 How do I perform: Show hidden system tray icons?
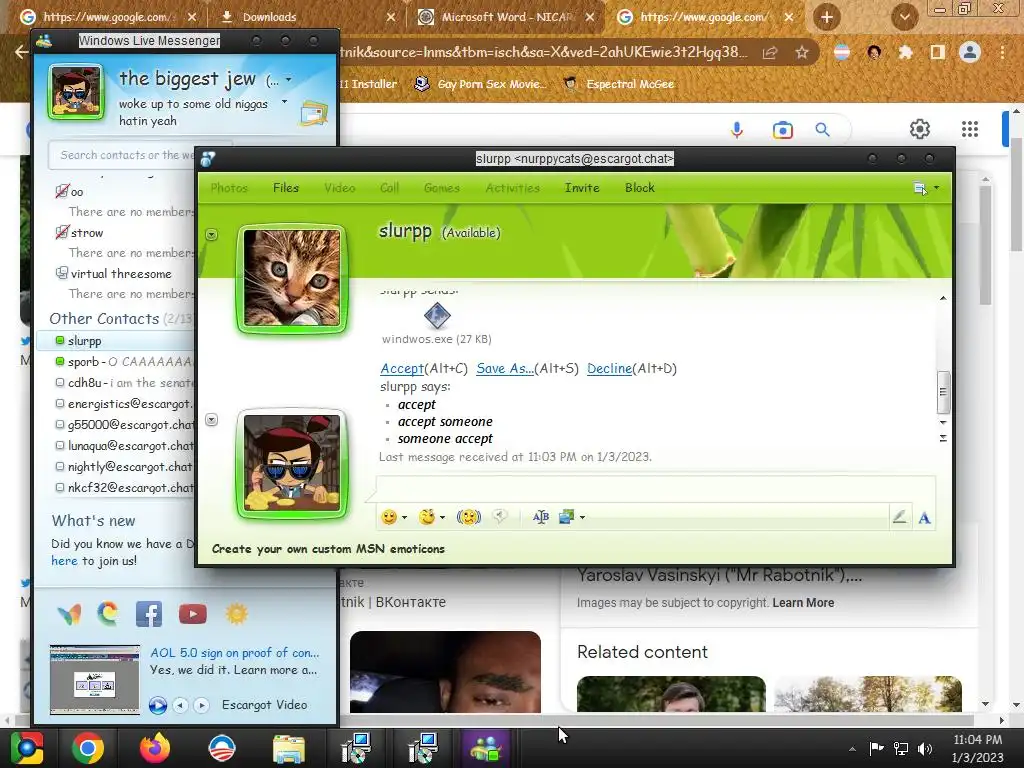(x=852, y=749)
